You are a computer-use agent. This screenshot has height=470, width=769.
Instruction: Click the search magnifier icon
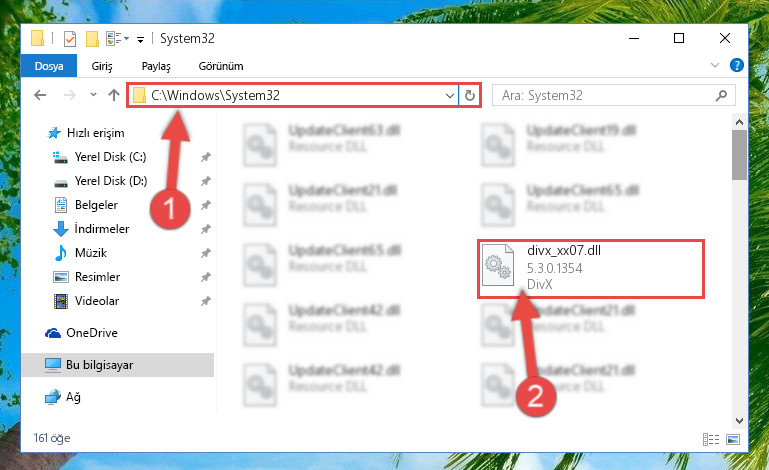coord(721,95)
